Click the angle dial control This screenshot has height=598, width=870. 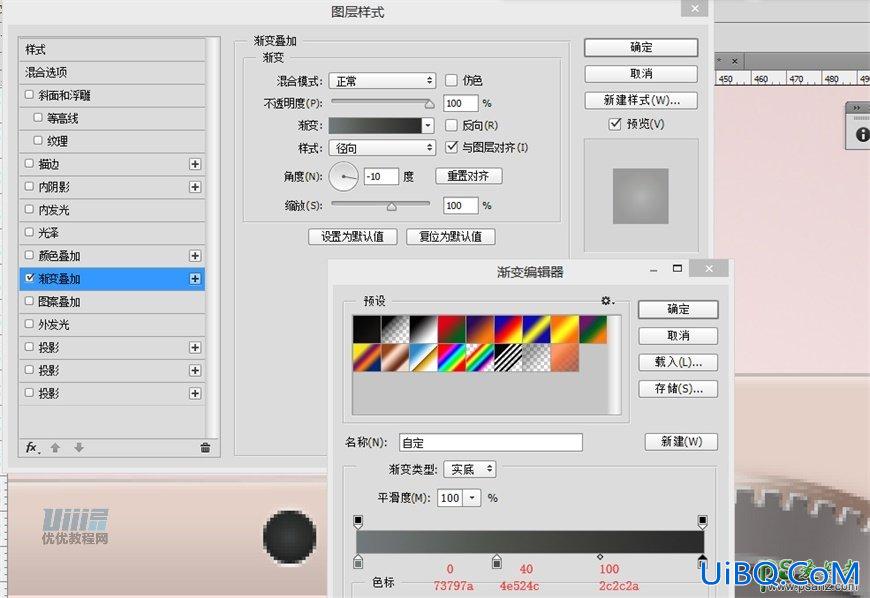pyautogui.click(x=343, y=176)
